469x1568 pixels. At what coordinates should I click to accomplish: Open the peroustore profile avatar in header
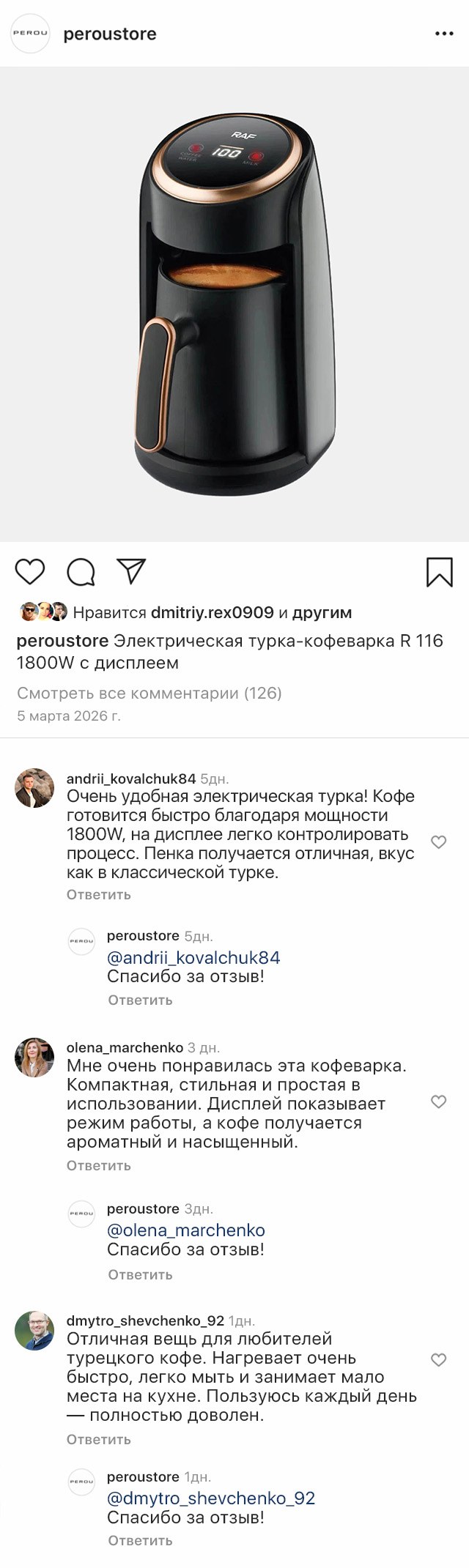click(30, 34)
